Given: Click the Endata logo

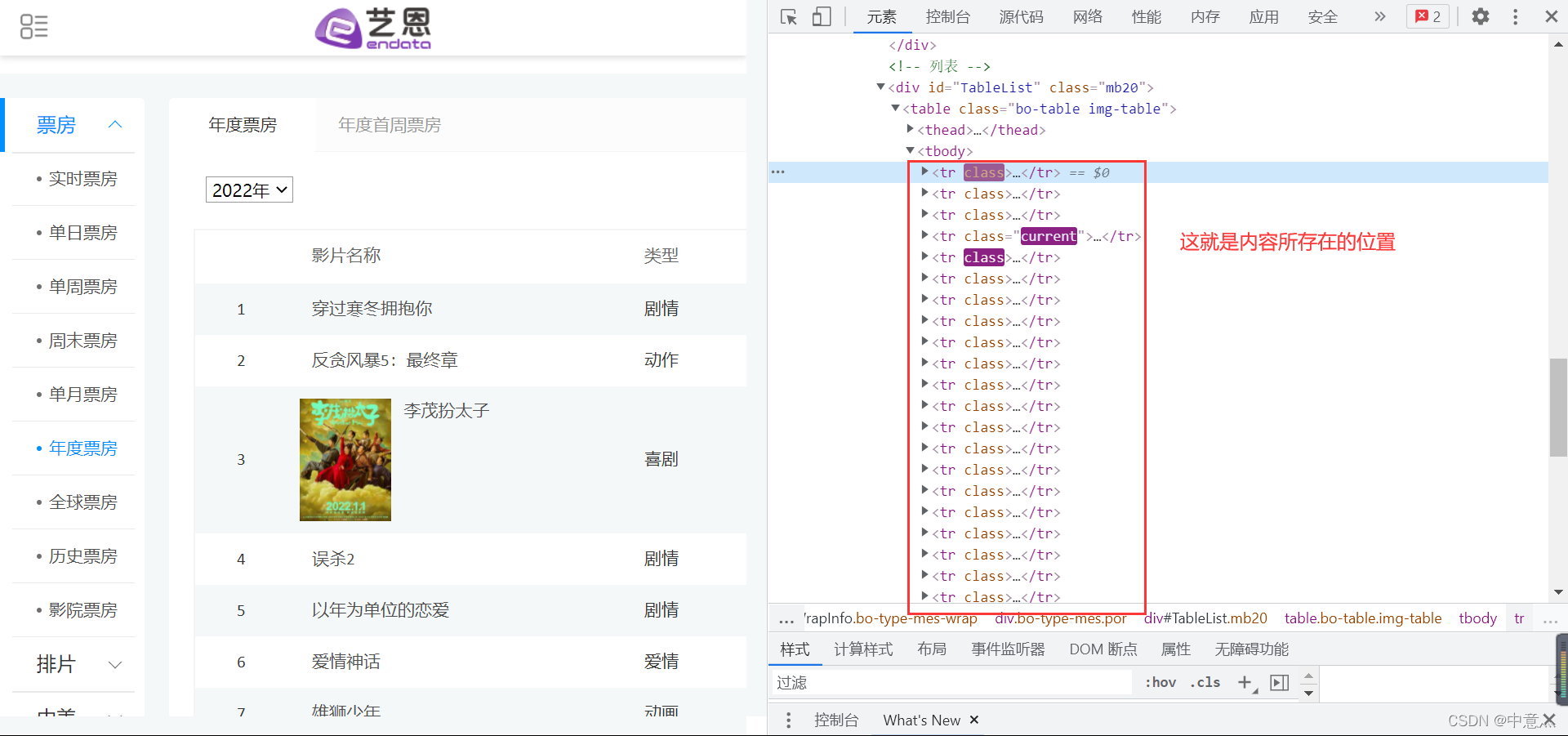Looking at the screenshot, I should pos(373,29).
